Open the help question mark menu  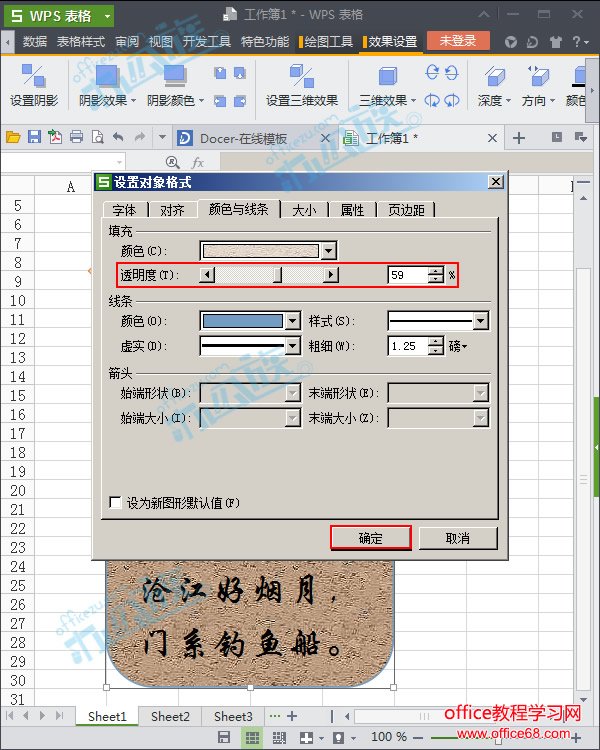pyautogui.click(x=580, y=42)
